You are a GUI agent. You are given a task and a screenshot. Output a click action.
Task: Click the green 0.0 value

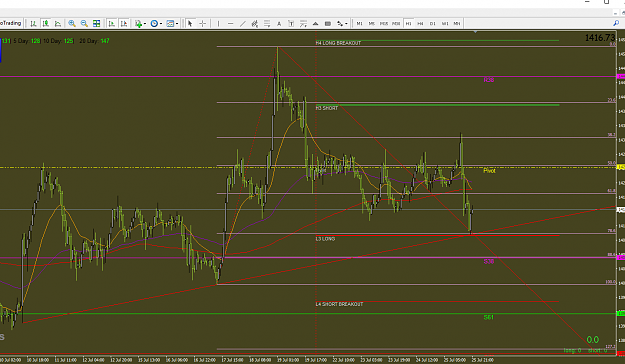(x=593, y=340)
